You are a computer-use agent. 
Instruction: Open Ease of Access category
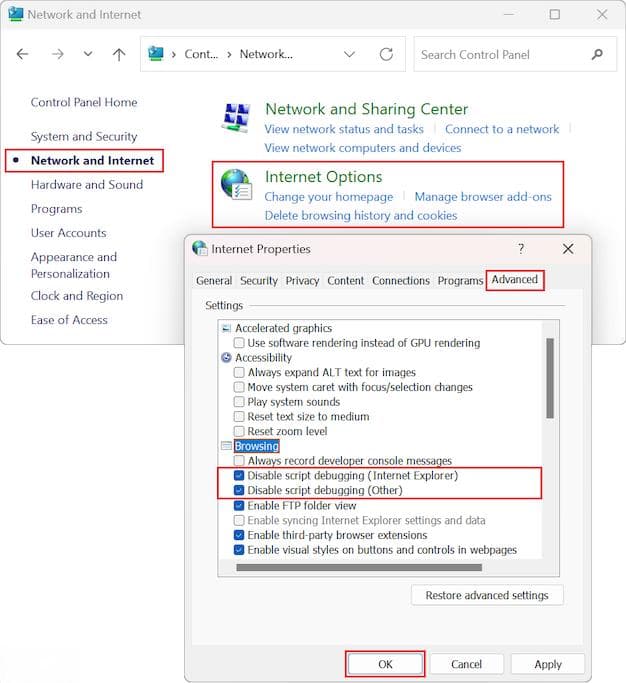pyautogui.click(x=69, y=320)
